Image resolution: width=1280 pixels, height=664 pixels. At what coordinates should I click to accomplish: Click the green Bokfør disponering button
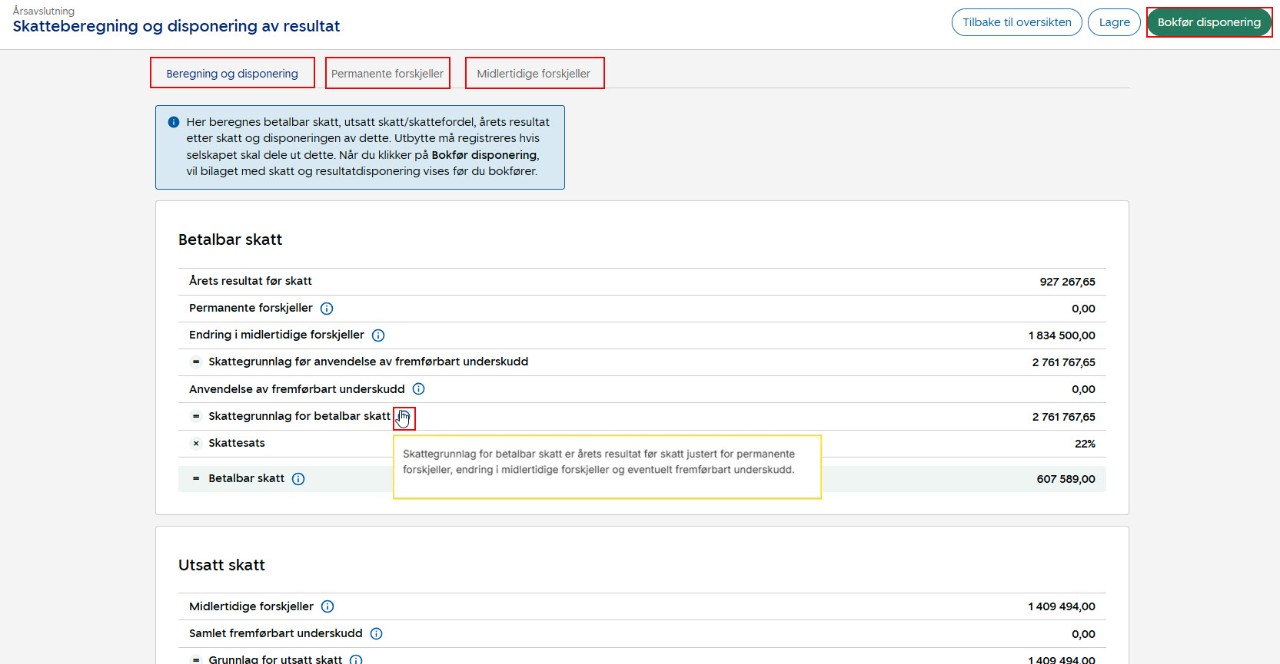pyautogui.click(x=1208, y=22)
